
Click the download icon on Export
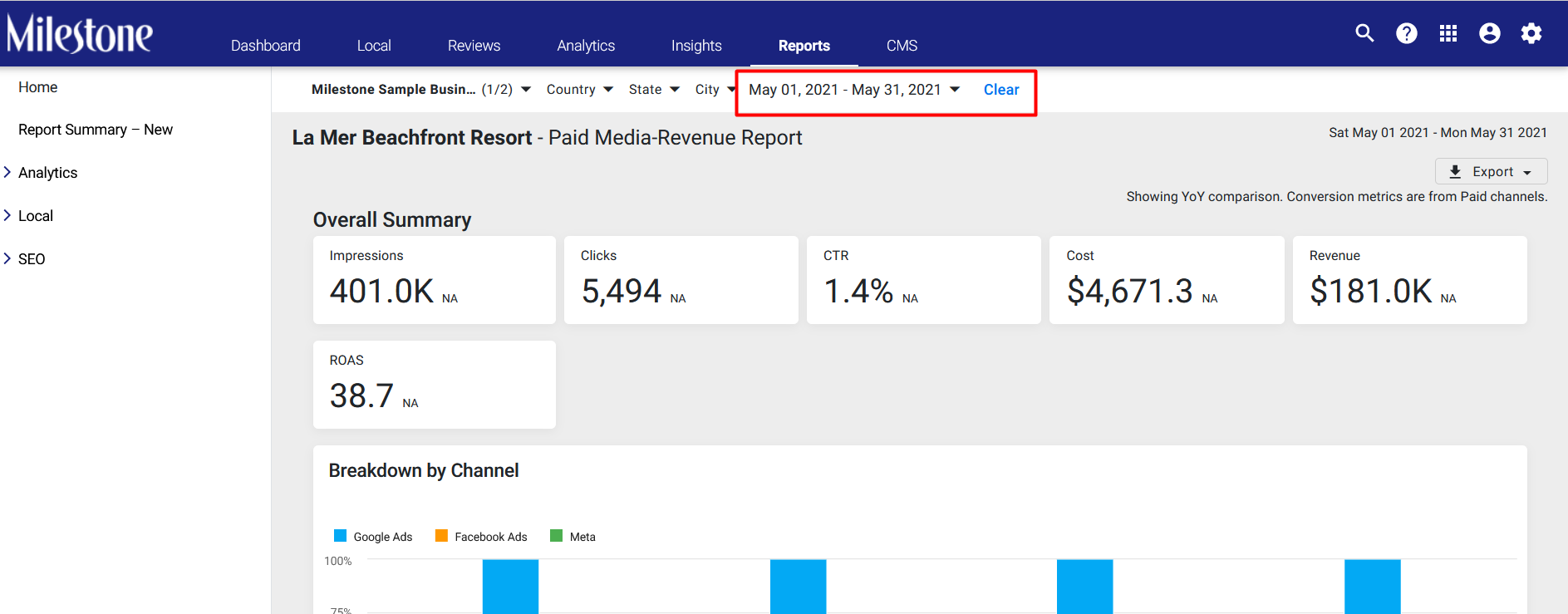pos(1455,172)
